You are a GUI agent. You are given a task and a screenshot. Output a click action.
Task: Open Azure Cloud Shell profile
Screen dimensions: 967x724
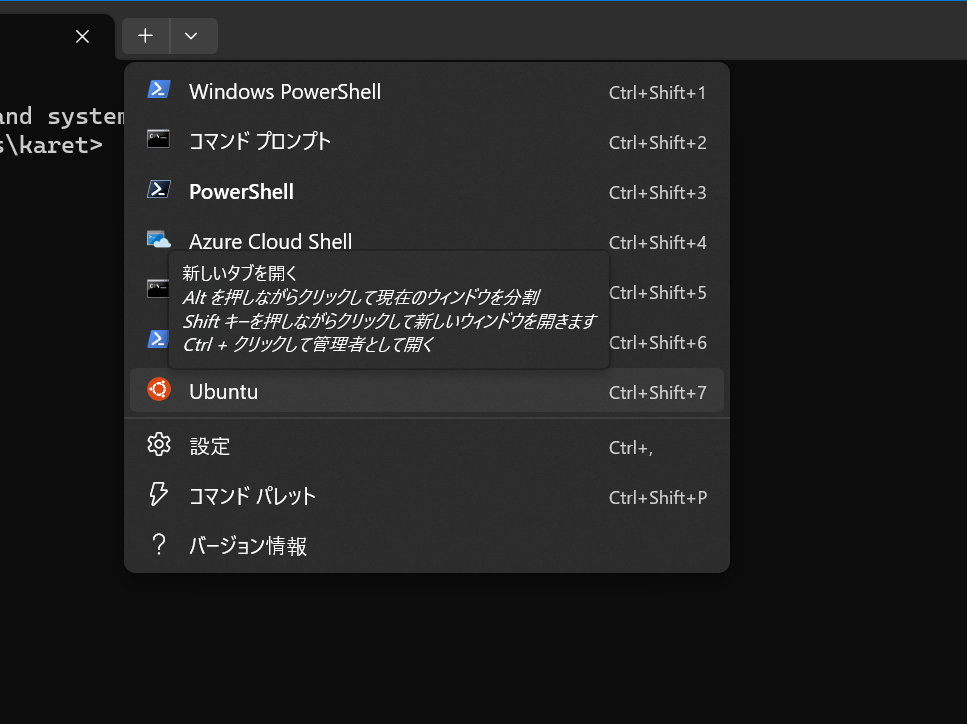tap(427, 242)
